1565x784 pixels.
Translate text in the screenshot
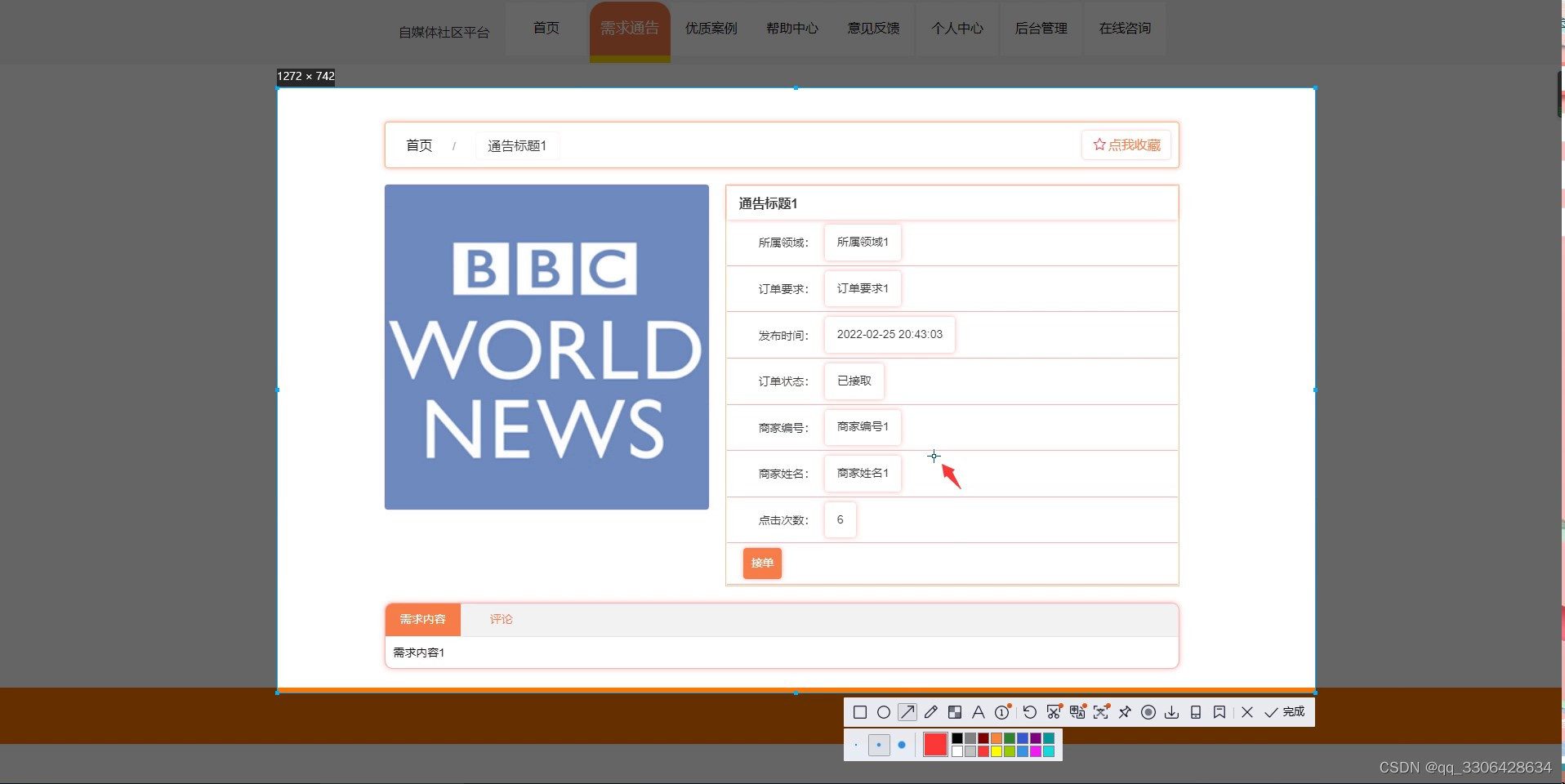1077,712
